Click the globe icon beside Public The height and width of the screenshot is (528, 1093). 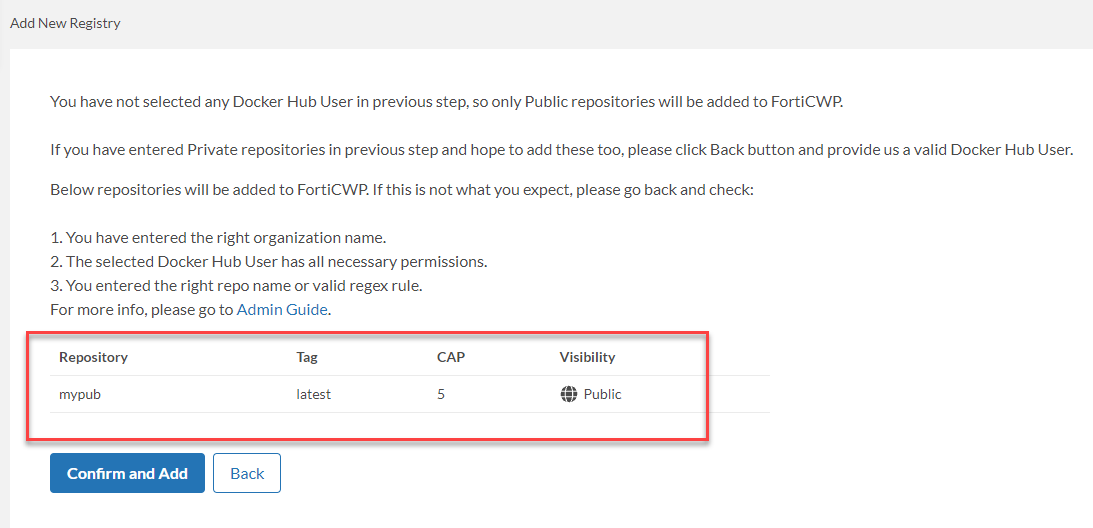[x=569, y=394]
